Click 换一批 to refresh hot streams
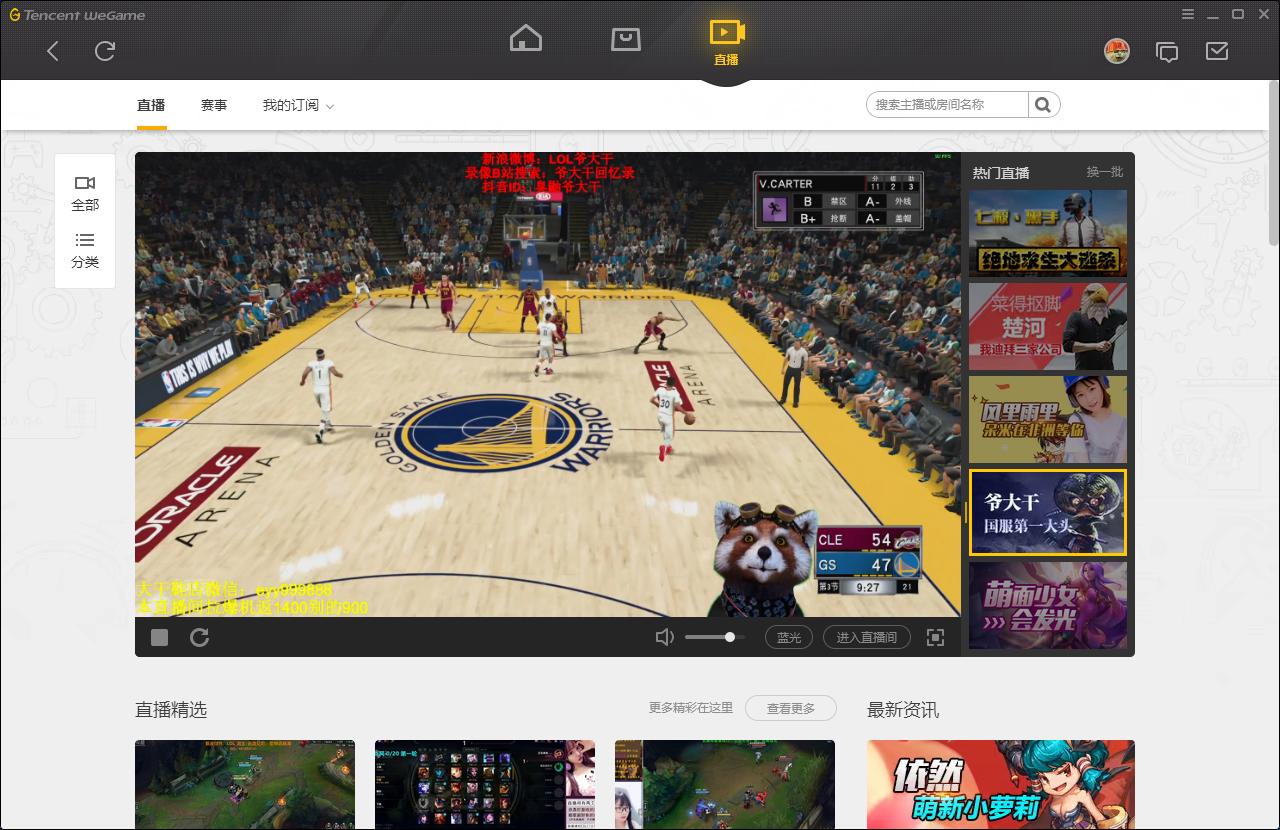1280x830 pixels. (1105, 172)
